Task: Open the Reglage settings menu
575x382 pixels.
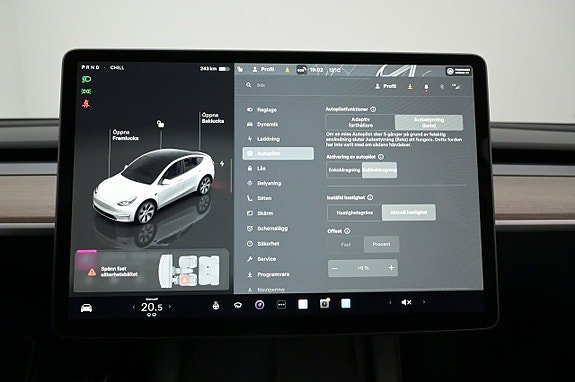Action: tap(262, 110)
